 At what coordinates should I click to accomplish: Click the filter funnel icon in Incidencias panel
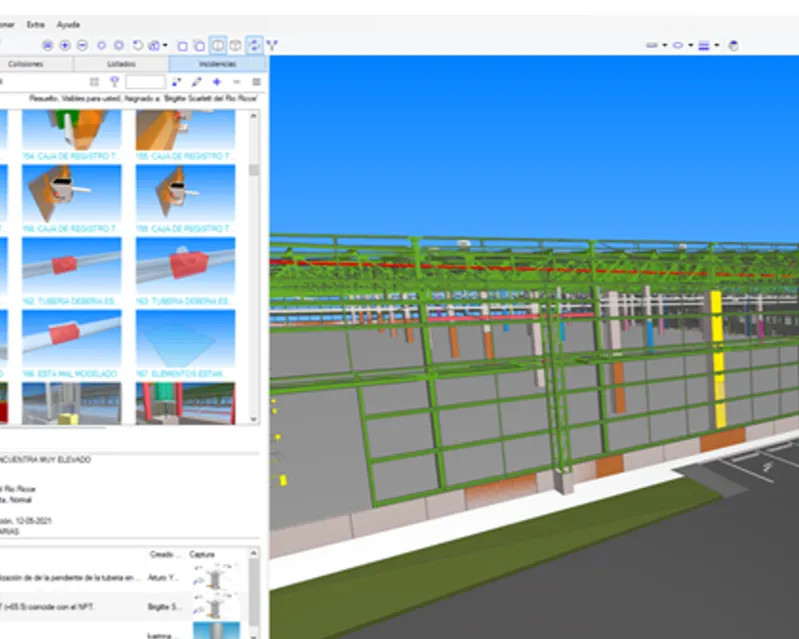(x=115, y=82)
